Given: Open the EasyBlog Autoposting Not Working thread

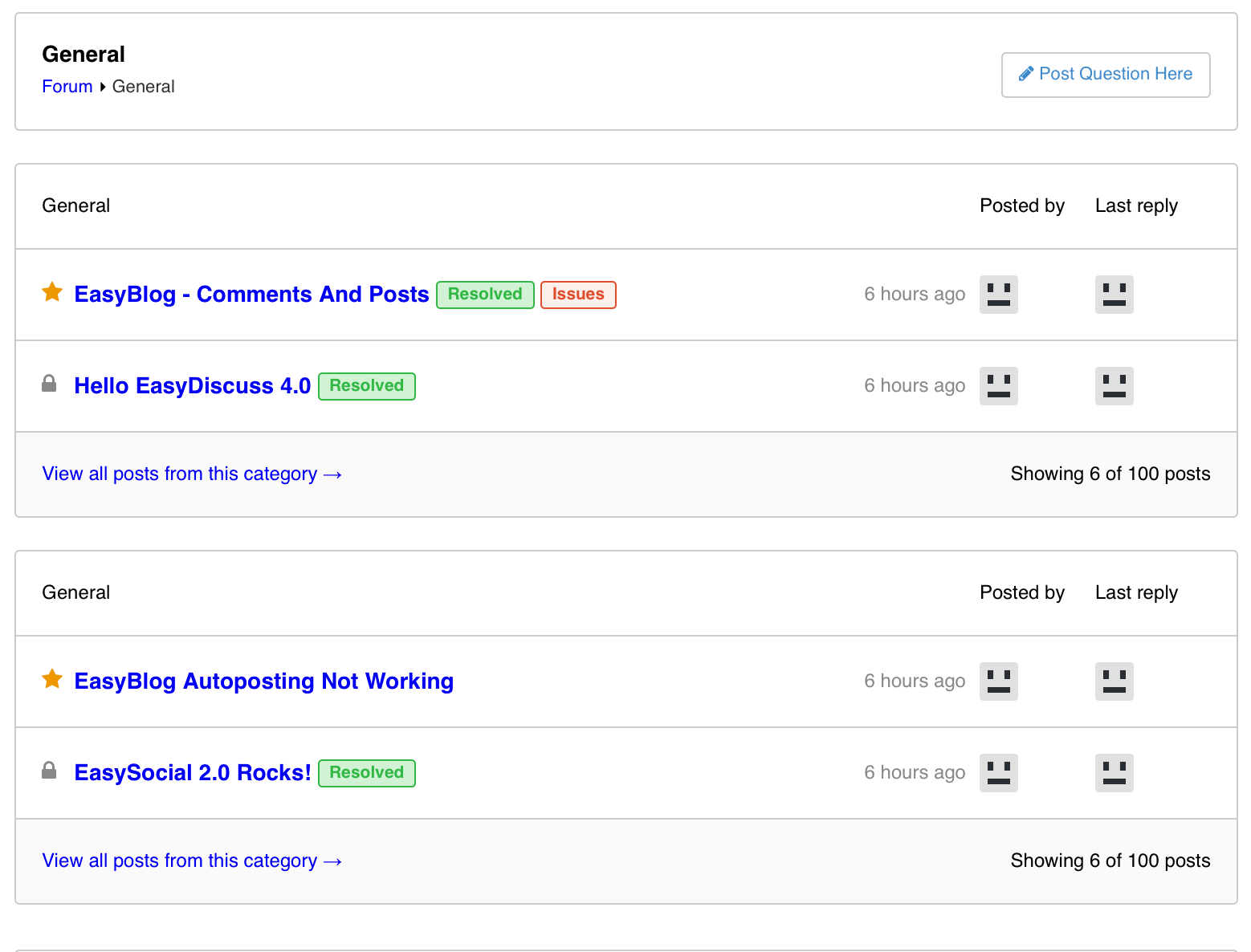Looking at the screenshot, I should [x=263, y=681].
